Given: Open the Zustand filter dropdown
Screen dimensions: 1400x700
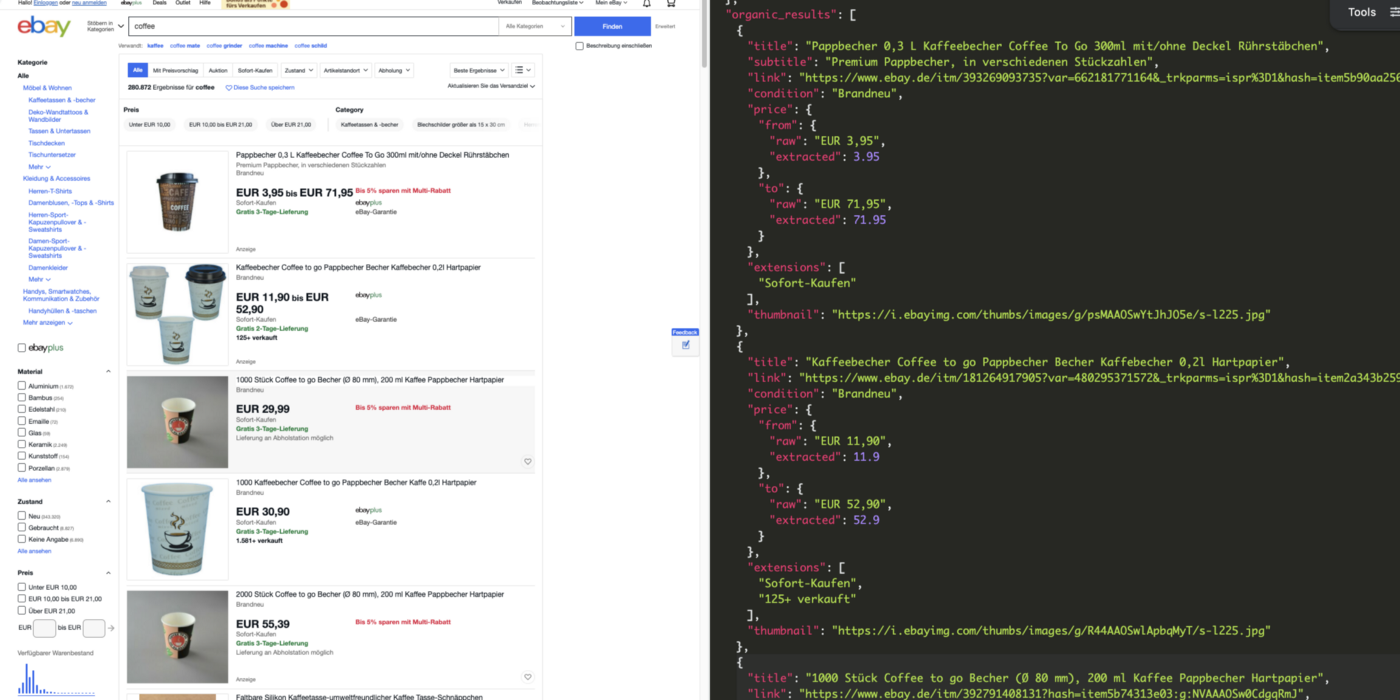Looking at the screenshot, I should click(x=297, y=71).
